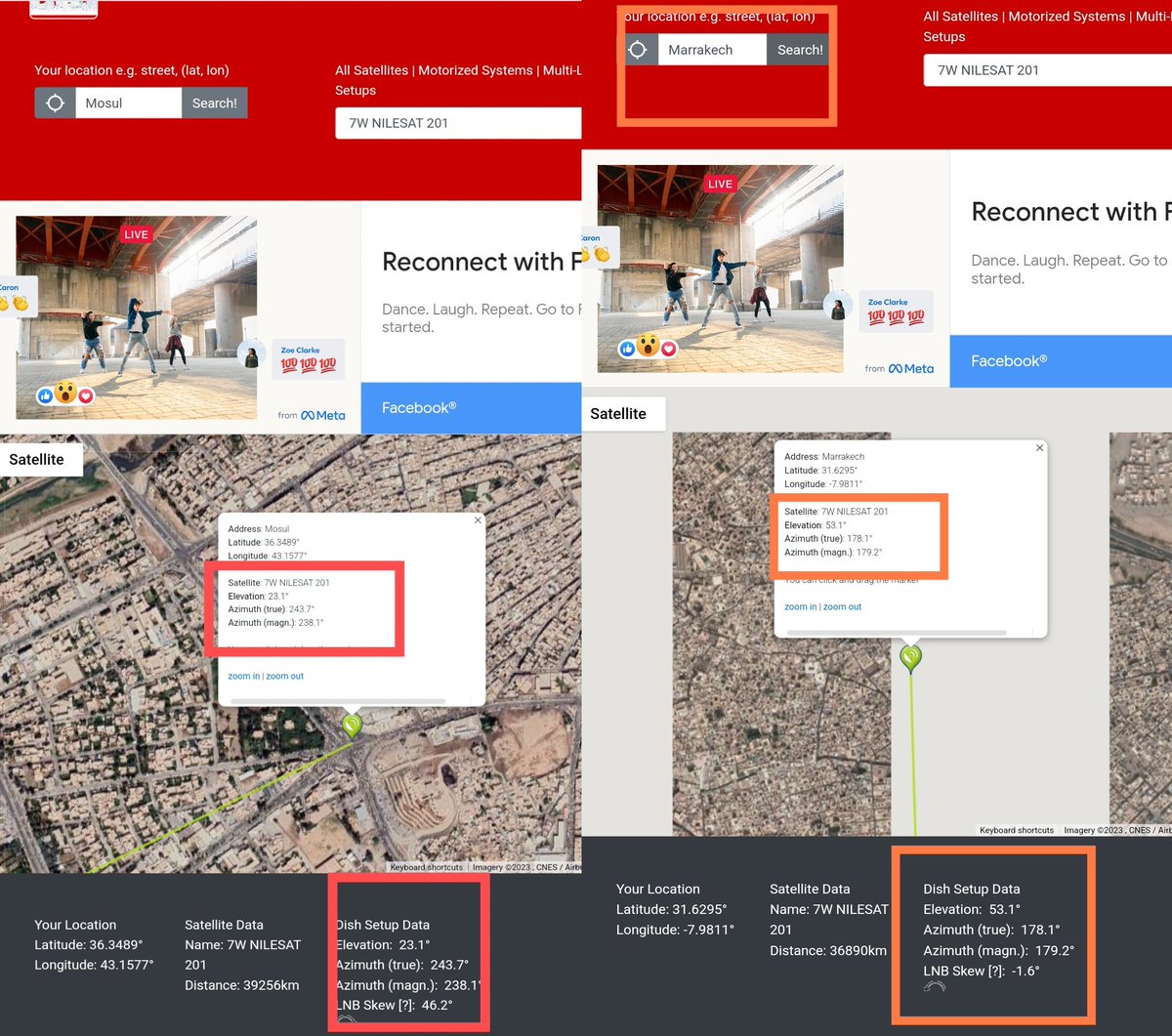Image resolution: width=1172 pixels, height=1036 pixels.
Task: Click the green map marker in Mosul
Action: (353, 725)
